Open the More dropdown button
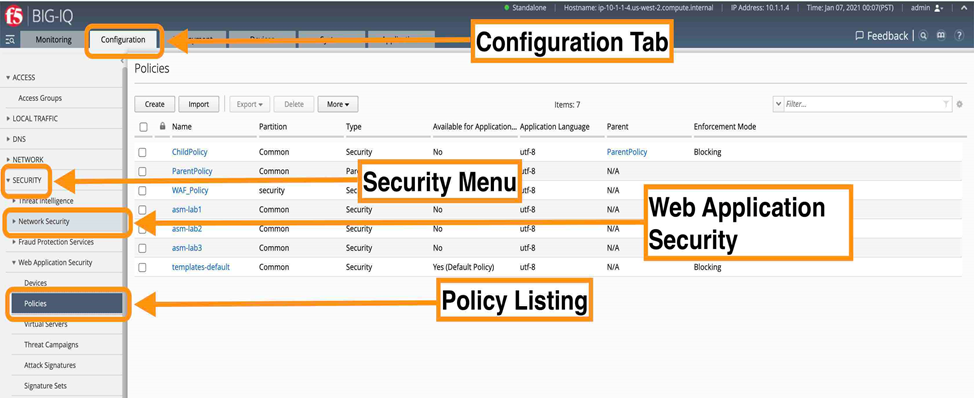Viewport: 974px width, 398px height. [x=338, y=104]
